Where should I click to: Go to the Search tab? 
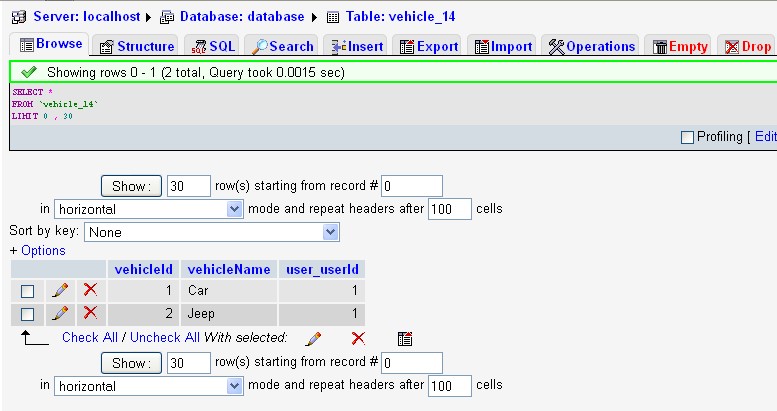(x=282, y=47)
